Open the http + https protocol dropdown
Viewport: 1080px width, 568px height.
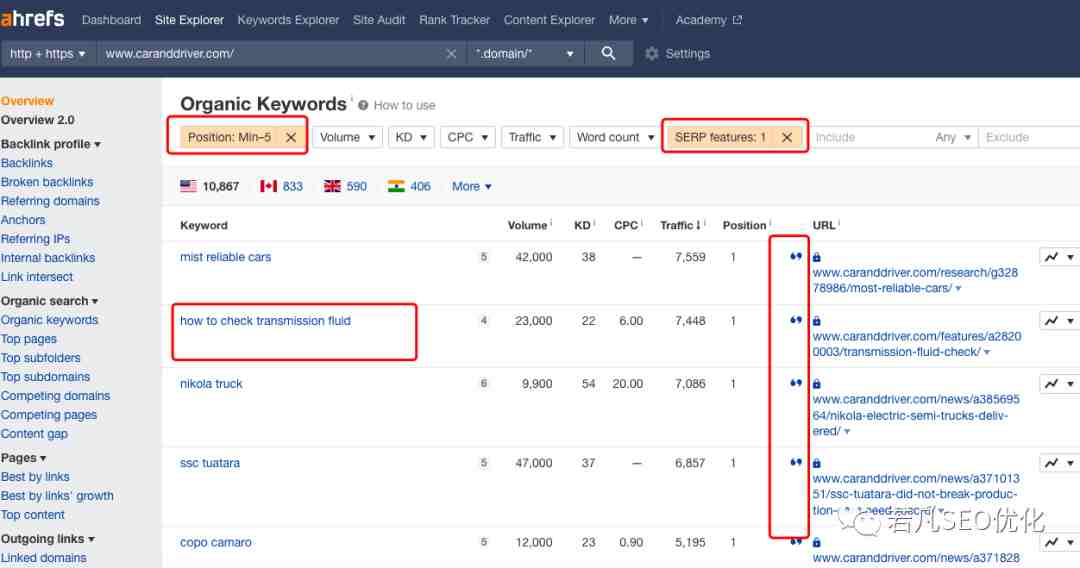point(48,53)
